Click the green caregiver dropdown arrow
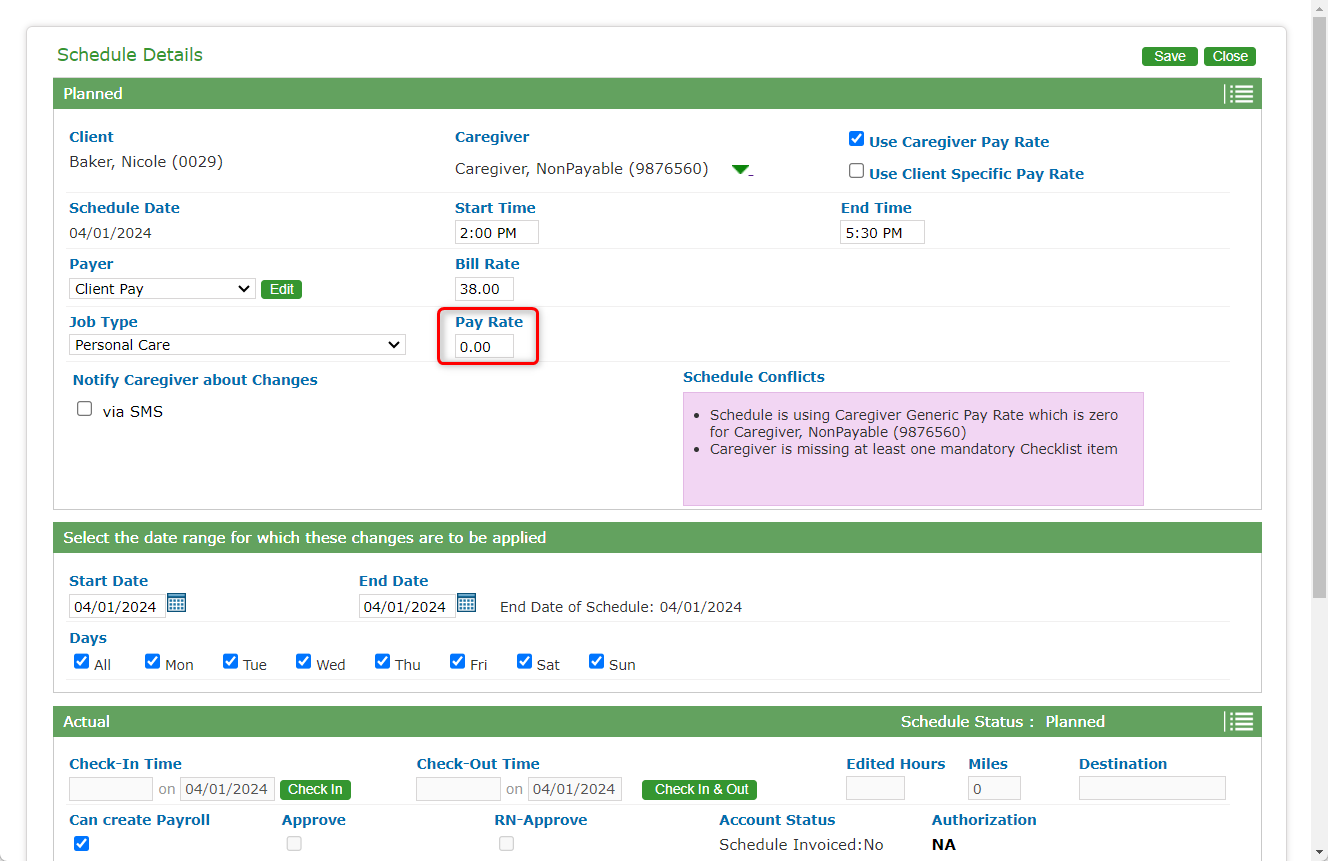1328x861 pixels. click(x=741, y=170)
